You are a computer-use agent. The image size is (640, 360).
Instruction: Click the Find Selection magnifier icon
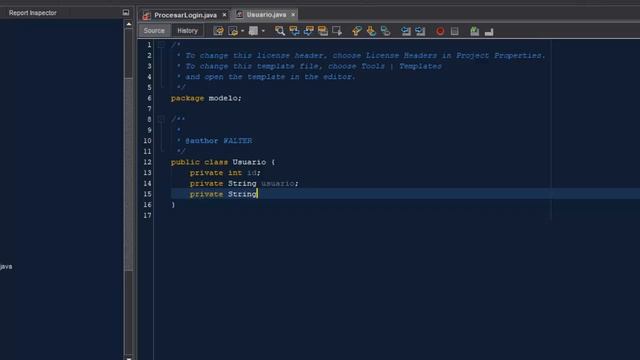[x=280, y=31]
